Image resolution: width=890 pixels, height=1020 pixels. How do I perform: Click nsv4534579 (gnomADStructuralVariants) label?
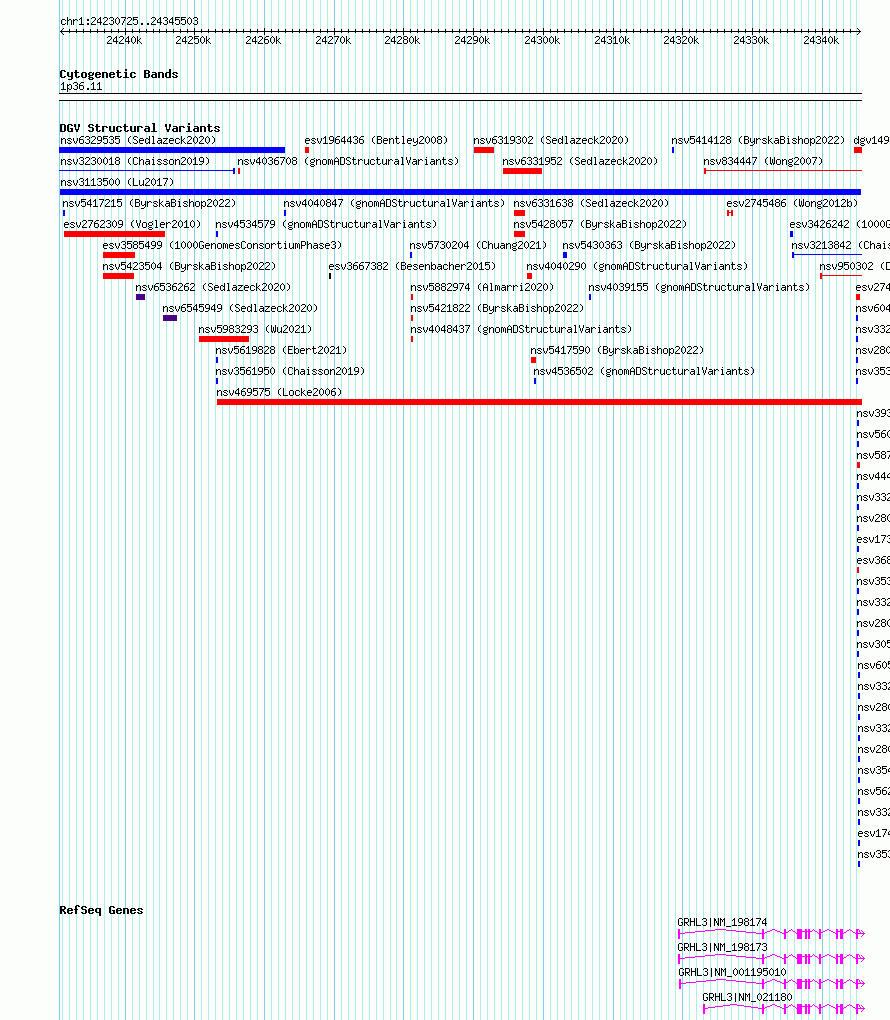[x=327, y=224]
